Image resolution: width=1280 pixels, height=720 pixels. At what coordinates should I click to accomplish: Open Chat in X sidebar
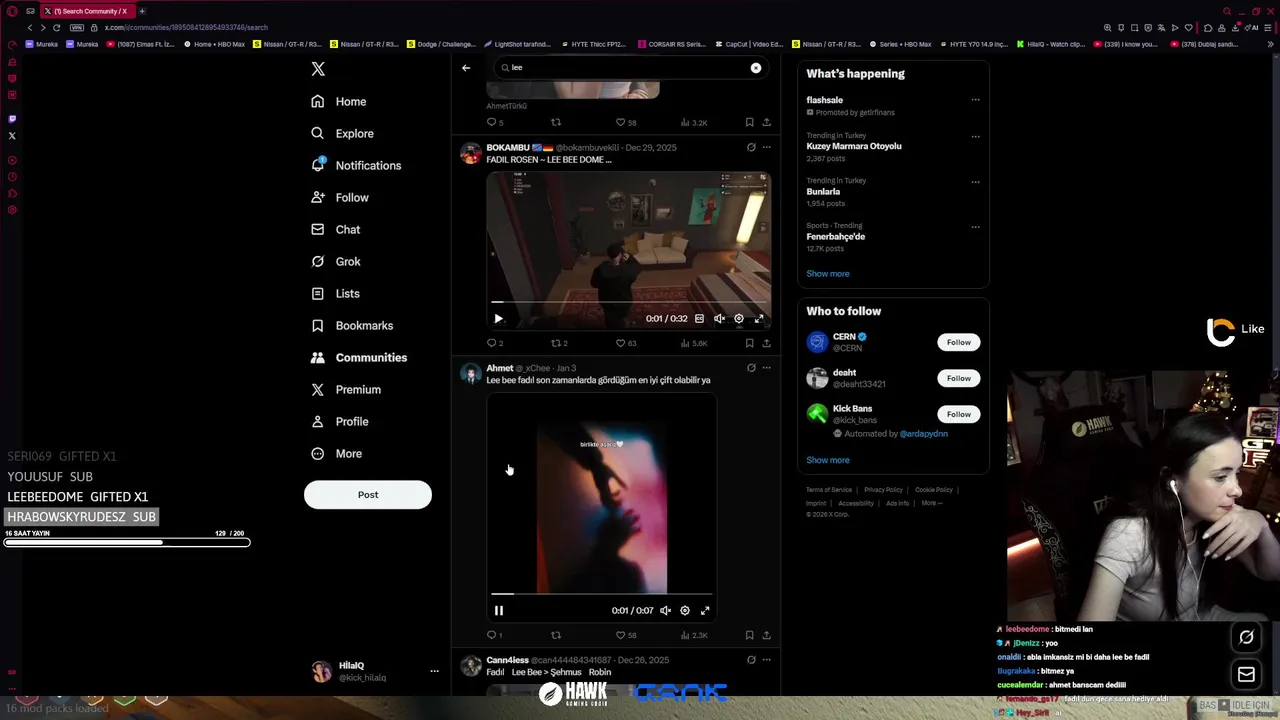[335, 229]
